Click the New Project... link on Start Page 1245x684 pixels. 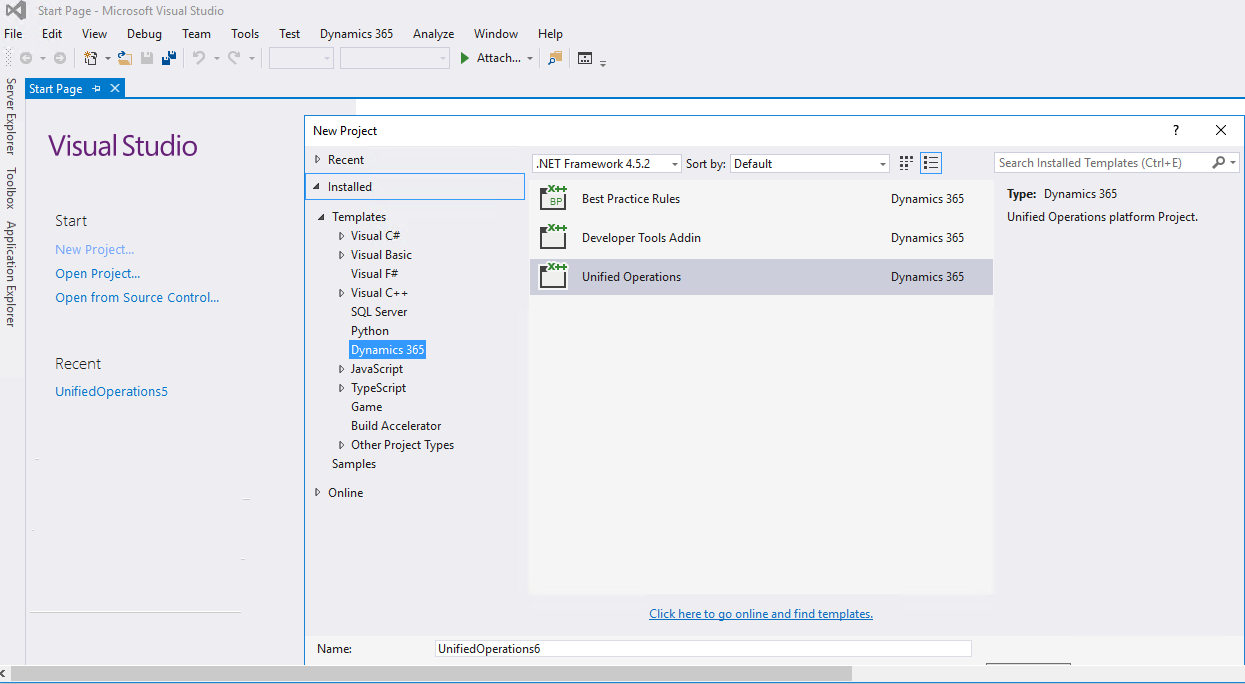coord(95,249)
